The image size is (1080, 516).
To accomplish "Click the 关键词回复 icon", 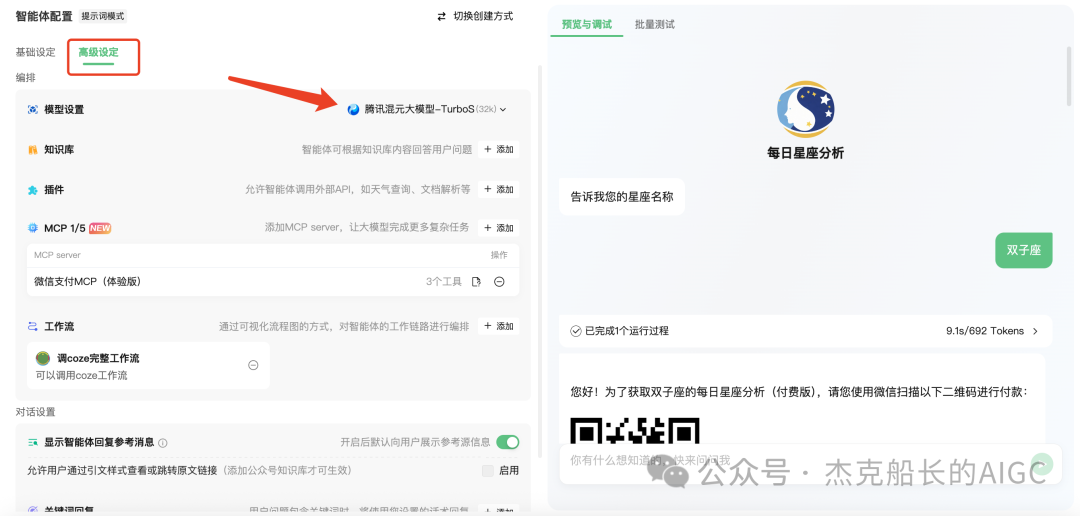I will (x=32, y=510).
